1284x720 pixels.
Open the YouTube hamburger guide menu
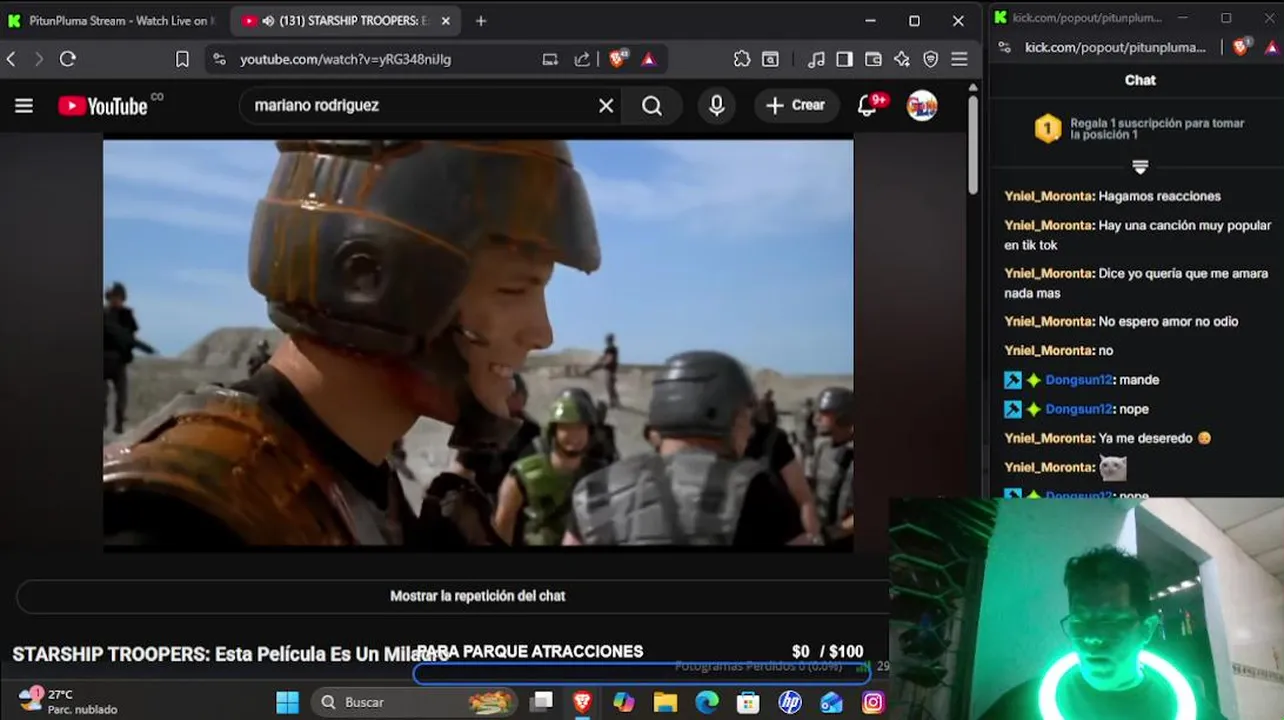(x=24, y=105)
